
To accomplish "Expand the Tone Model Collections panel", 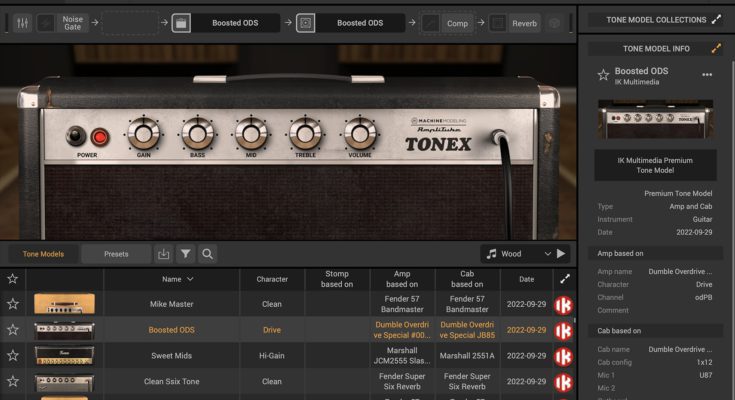I will 716,19.
